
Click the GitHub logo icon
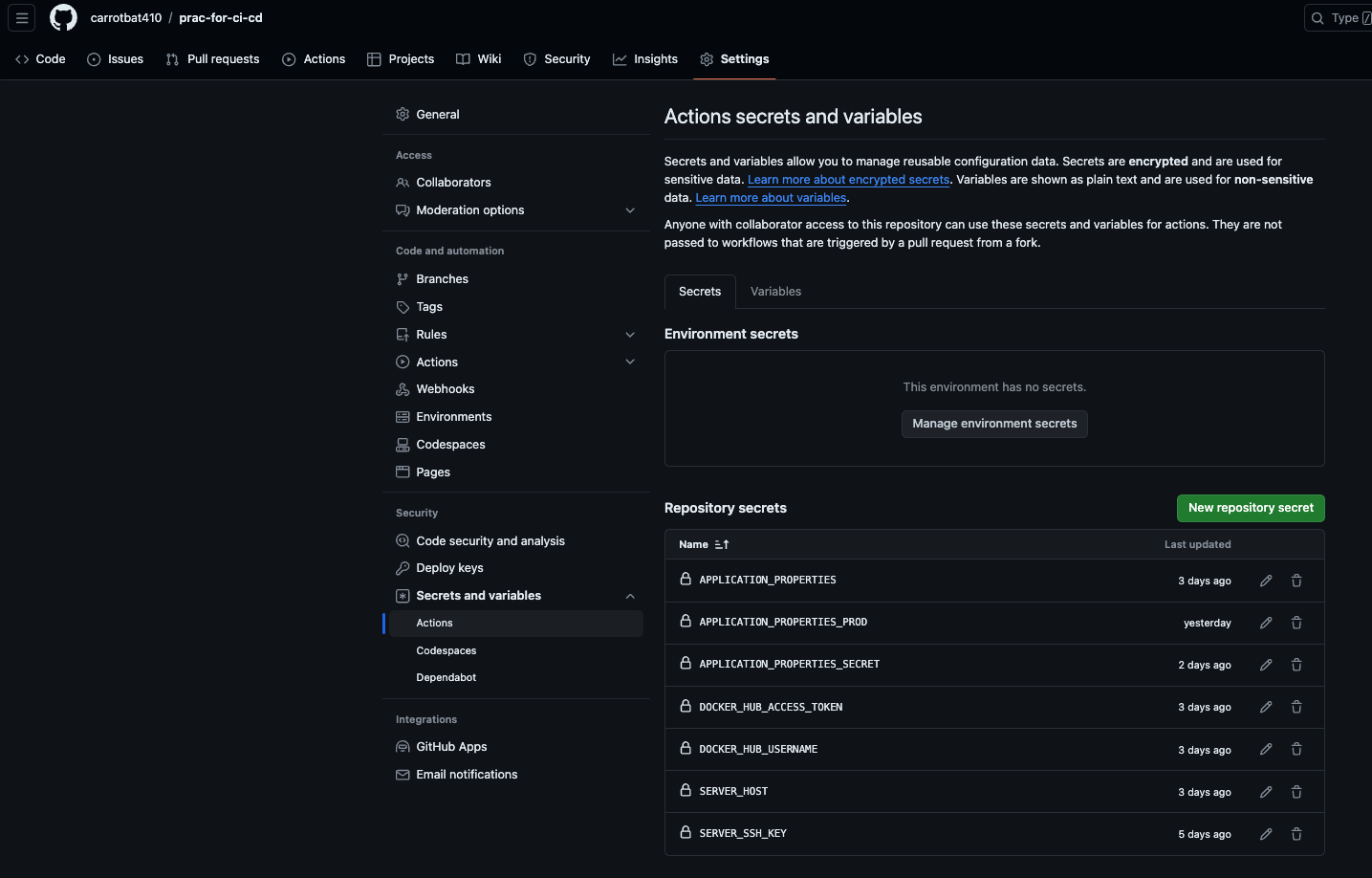coord(63,17)
